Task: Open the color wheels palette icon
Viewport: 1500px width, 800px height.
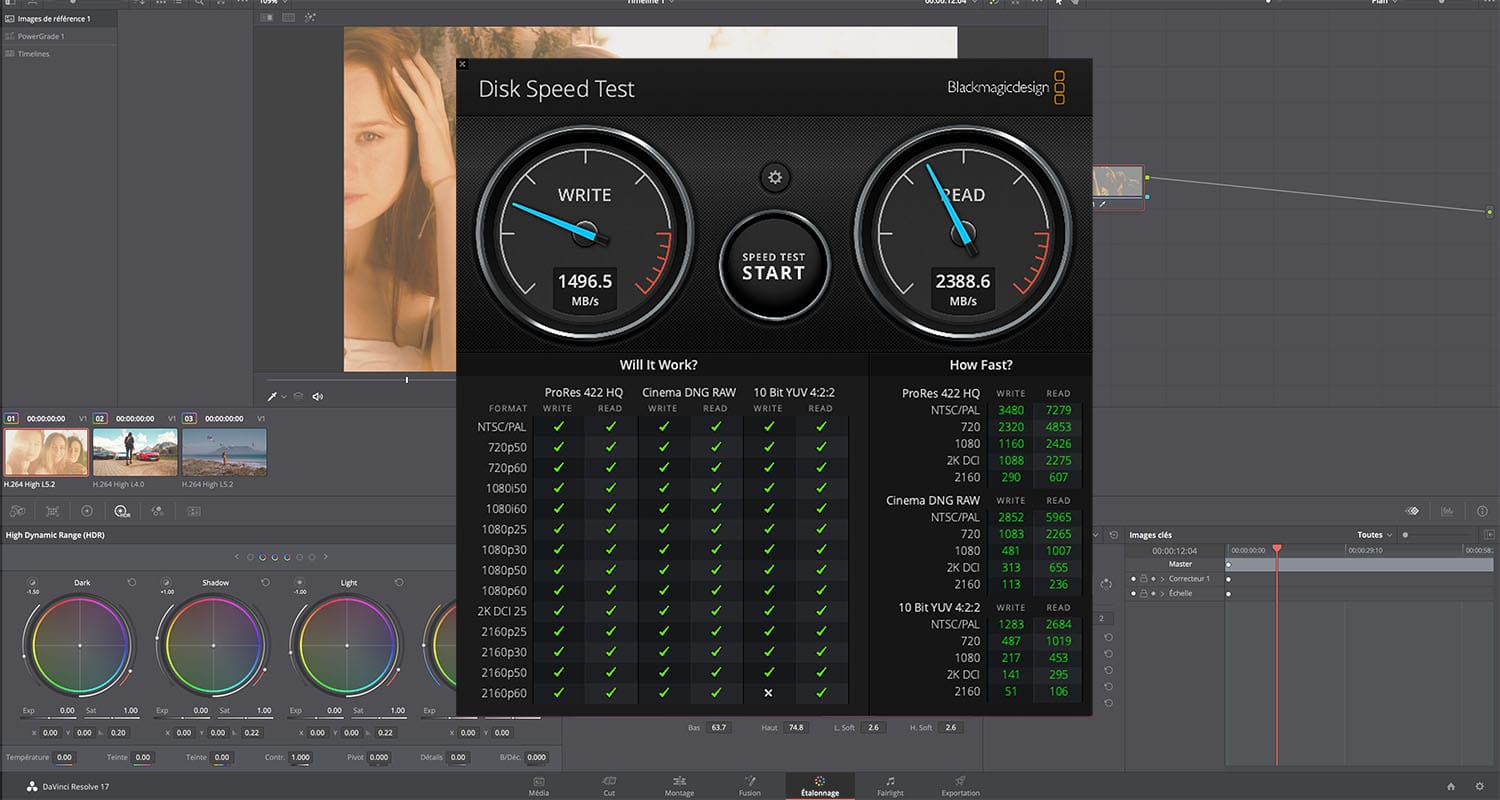Action: (17, 511)
